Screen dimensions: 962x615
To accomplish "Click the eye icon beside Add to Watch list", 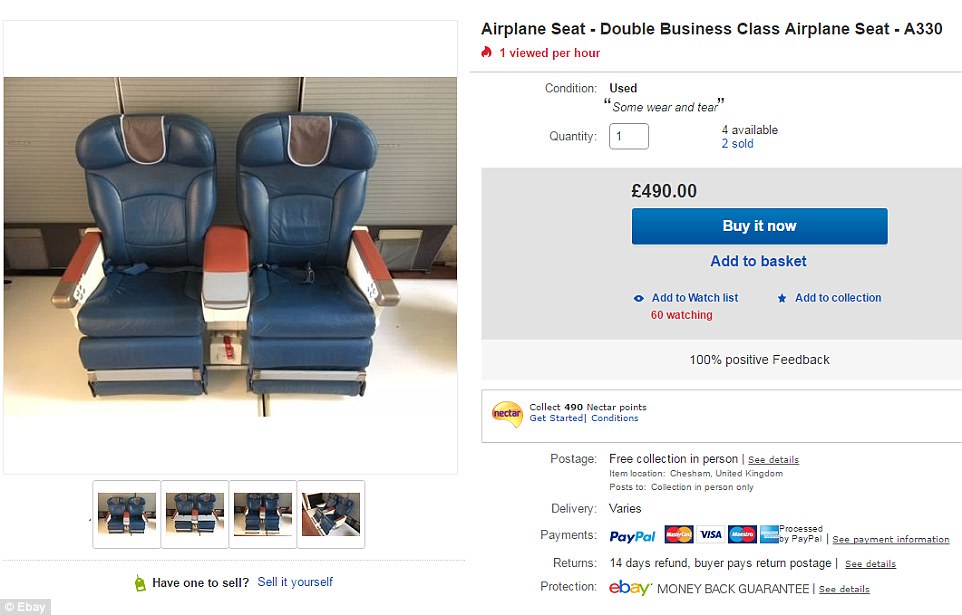I will tap(639, 298).
